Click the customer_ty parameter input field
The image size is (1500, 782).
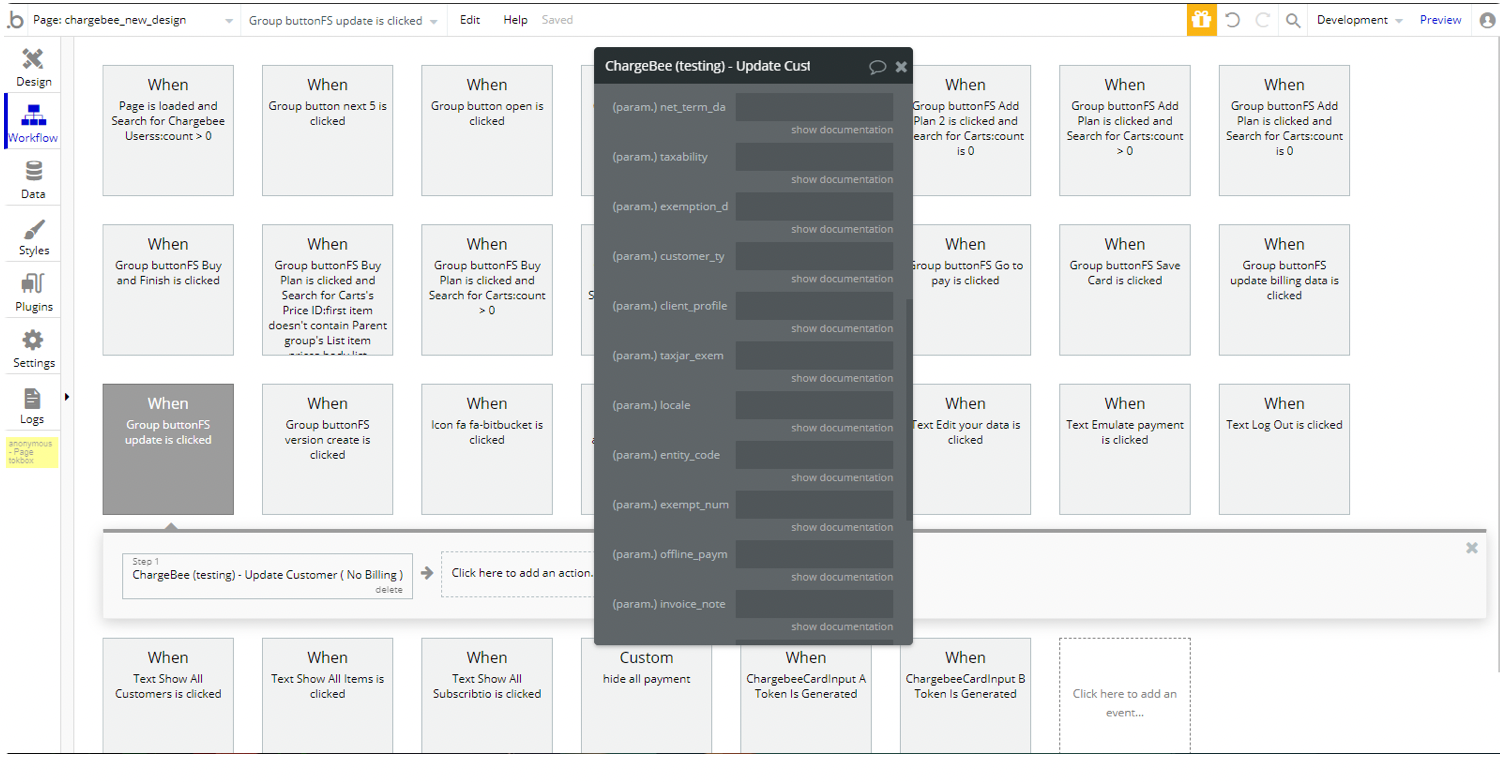(x=814, y=256)
